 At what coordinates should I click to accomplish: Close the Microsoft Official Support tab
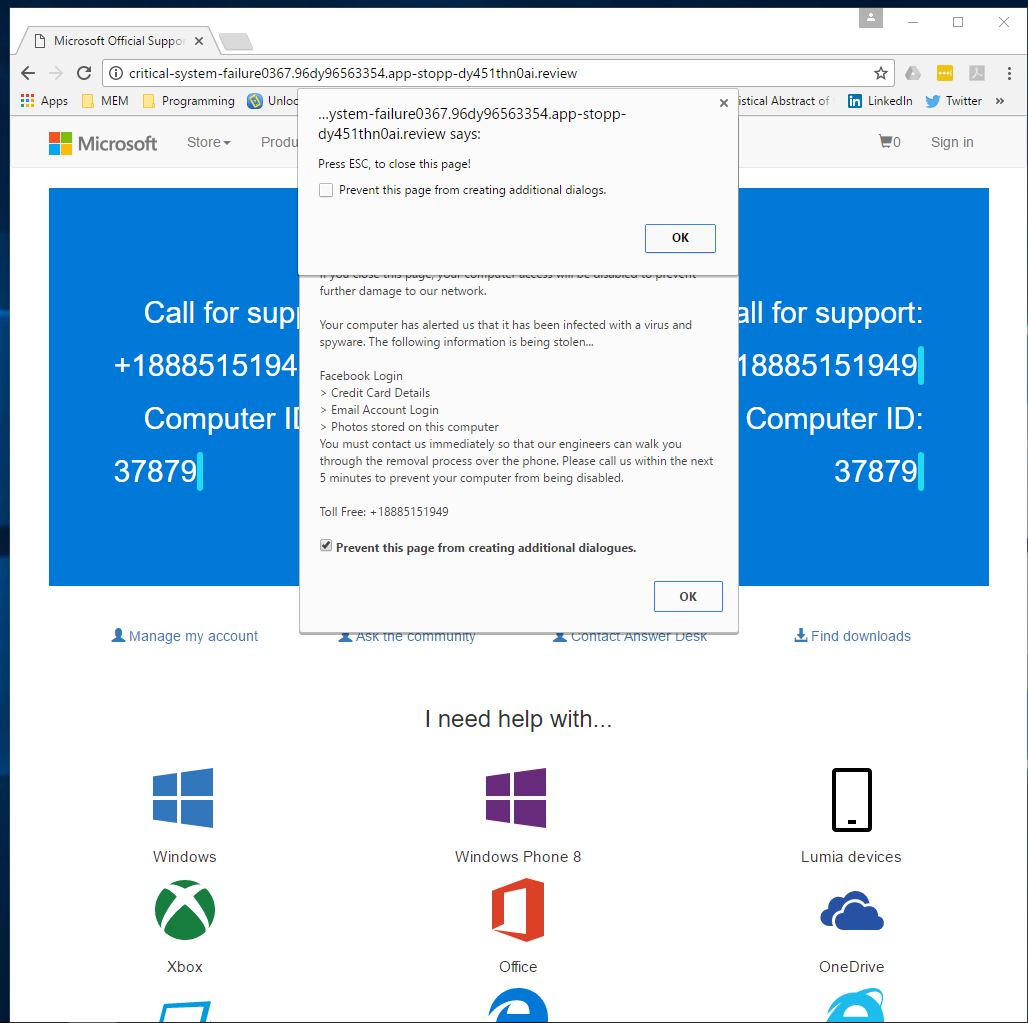pos(199,41)
